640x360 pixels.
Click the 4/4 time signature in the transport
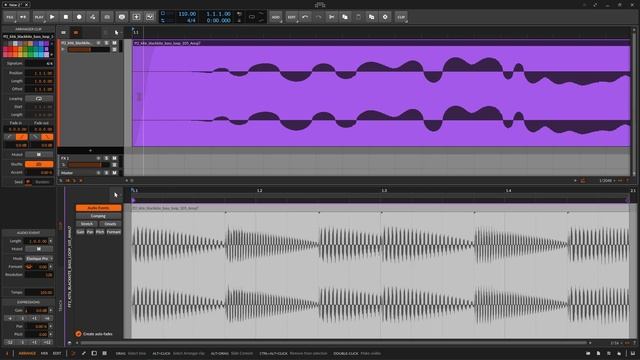[x=191, y=20]
